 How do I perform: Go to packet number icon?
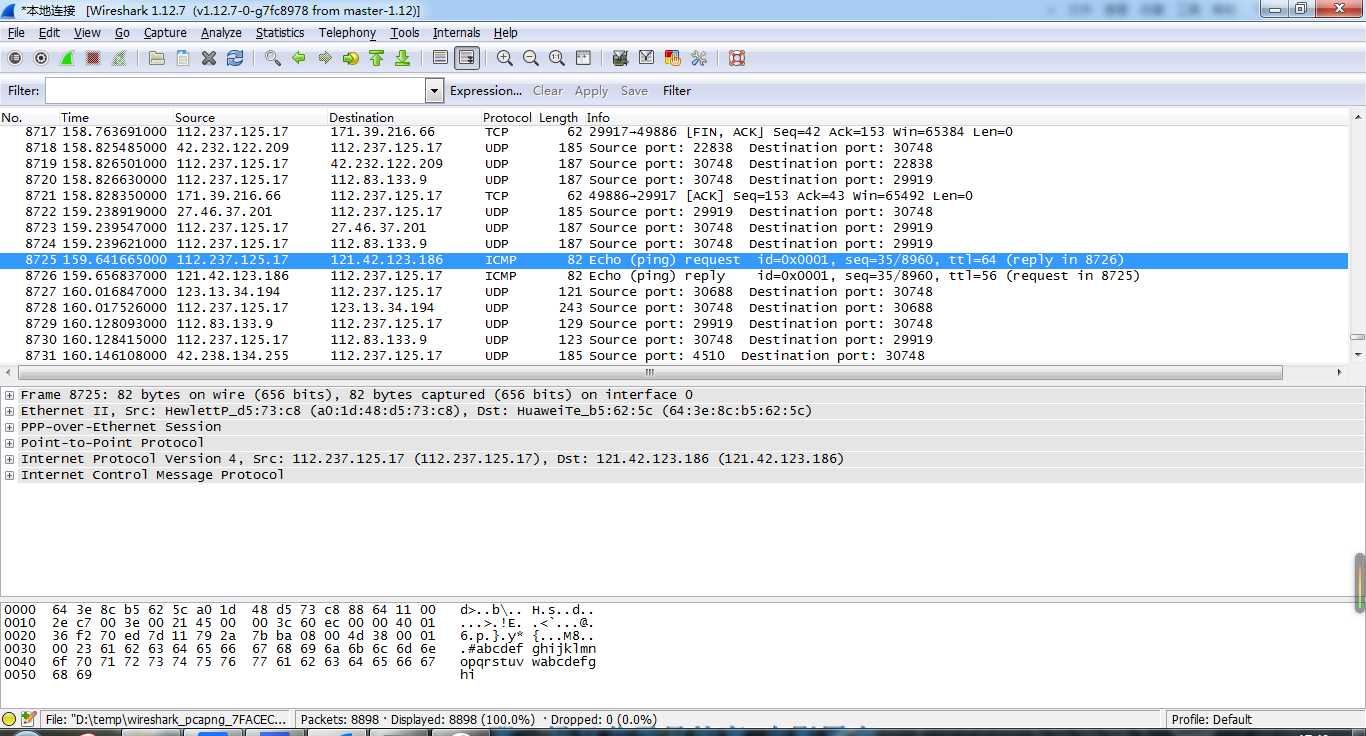[351, 58]
